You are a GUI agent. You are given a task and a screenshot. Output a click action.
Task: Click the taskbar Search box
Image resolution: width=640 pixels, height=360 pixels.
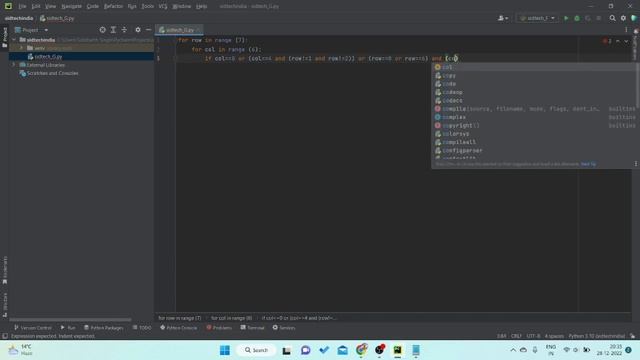256,350
